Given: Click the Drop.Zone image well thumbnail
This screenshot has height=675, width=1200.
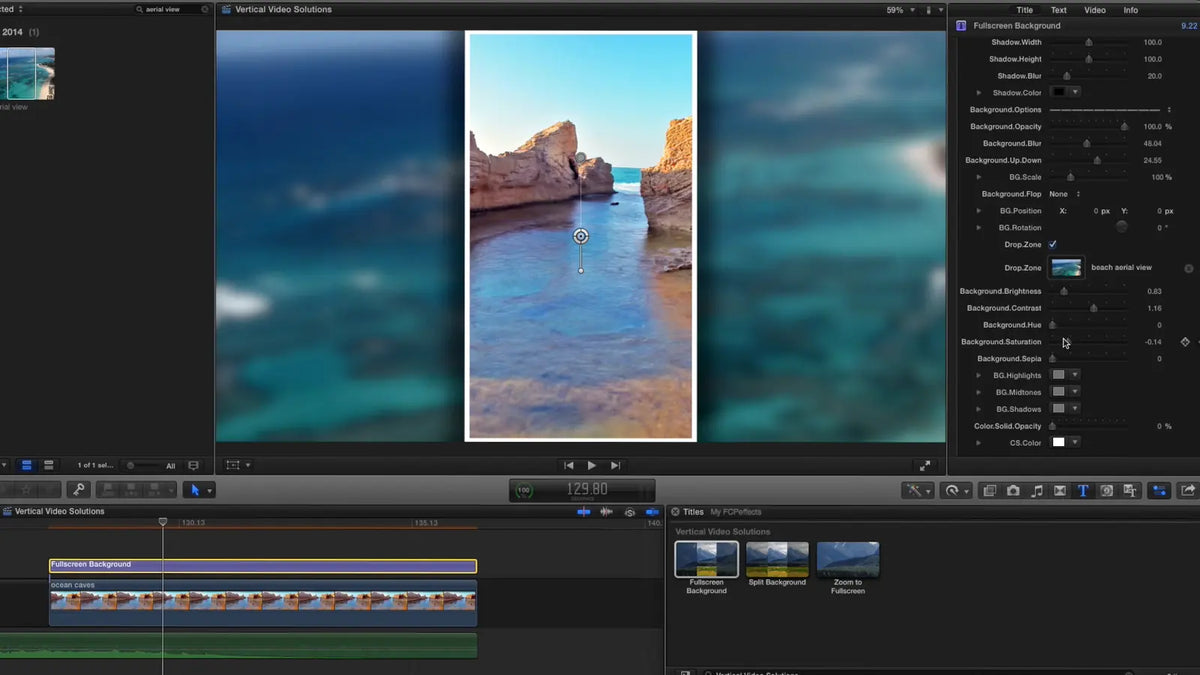Looking at the screenshot, I should point(1067,268).
